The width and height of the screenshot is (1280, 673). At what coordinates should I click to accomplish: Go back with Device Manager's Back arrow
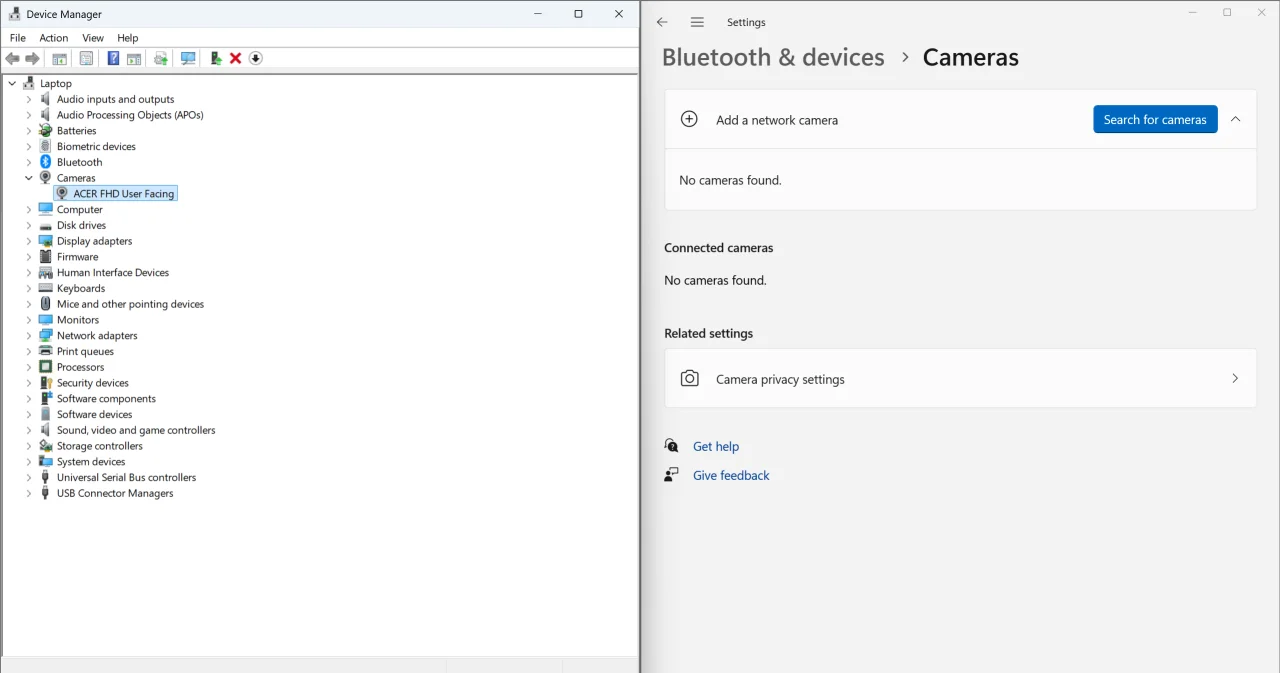(x=13, y=59)
